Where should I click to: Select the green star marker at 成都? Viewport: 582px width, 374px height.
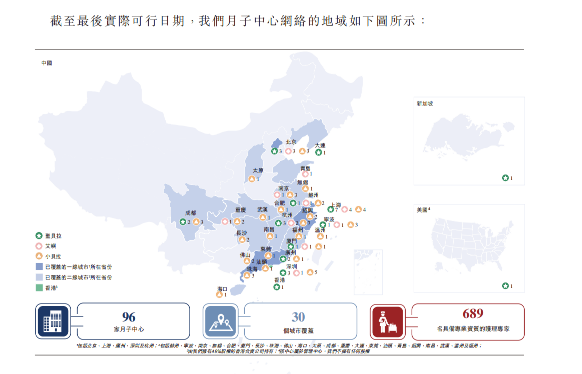183,222
